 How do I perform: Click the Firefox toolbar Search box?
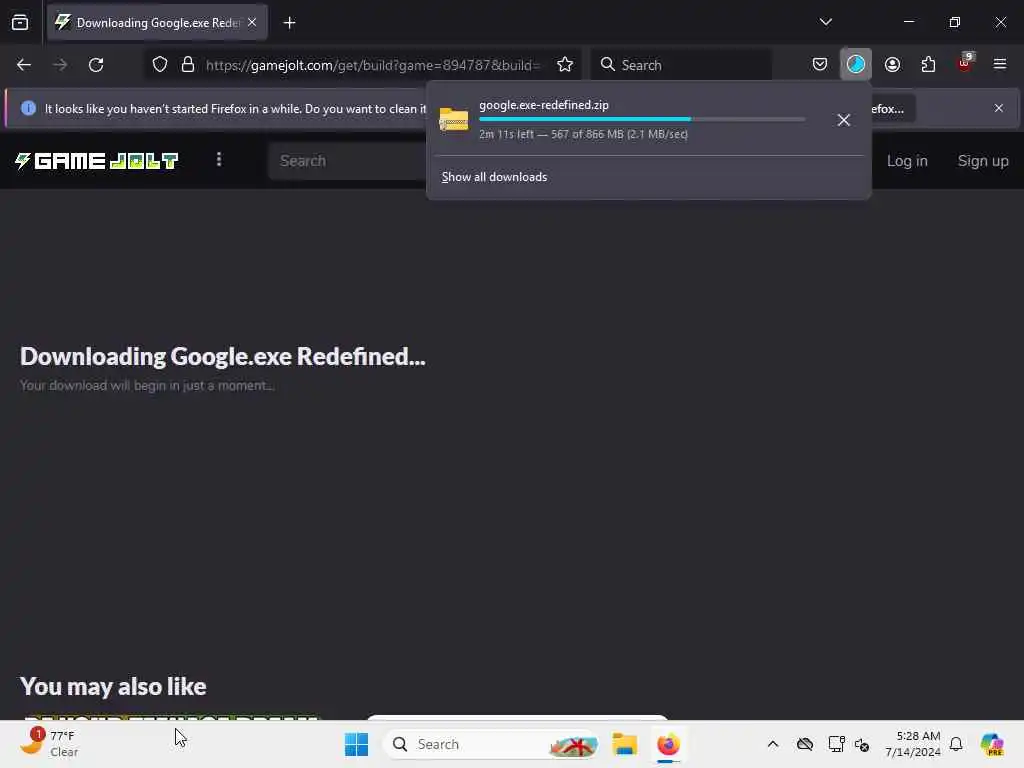click(x=681, y=65)
